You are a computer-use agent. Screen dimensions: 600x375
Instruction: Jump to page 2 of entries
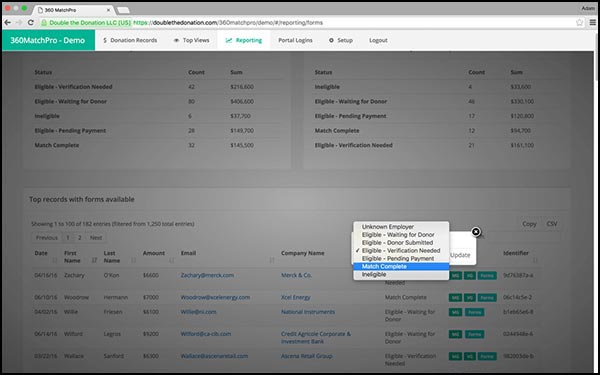click(80, 238)
